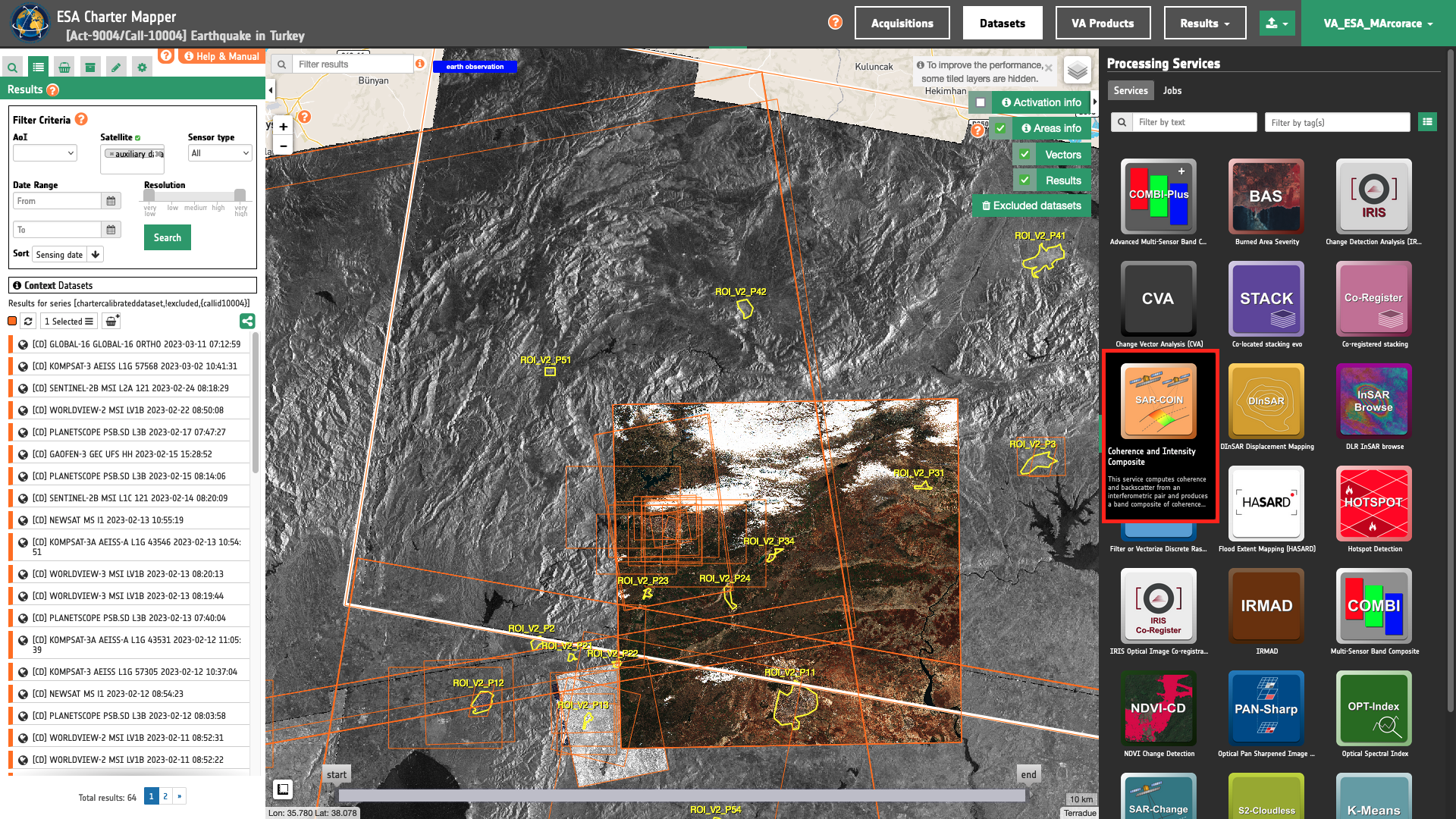Open the VA_ESA_MArcorace user menu
The width and height of the screenshot is (1456, 819).
(x=1378, y=24)
